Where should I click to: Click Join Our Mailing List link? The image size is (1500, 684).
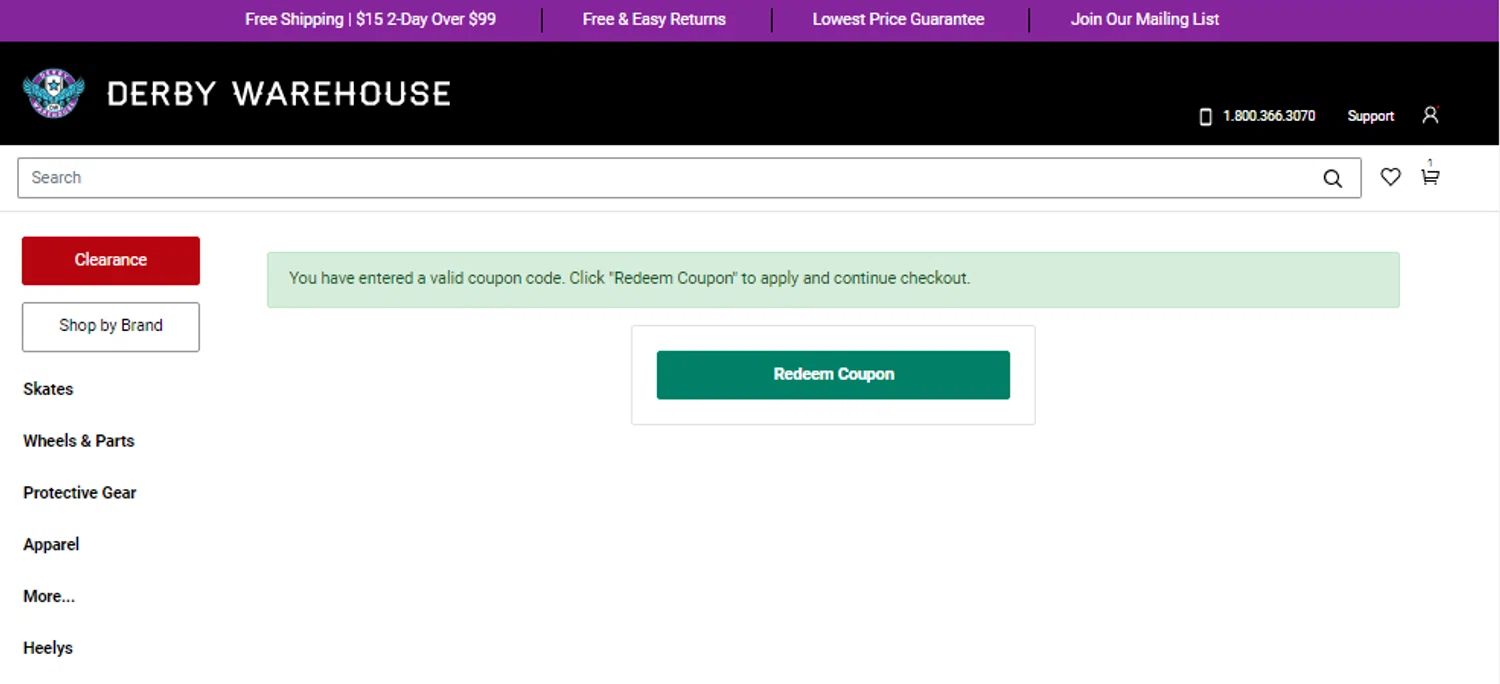point(1145,19)
